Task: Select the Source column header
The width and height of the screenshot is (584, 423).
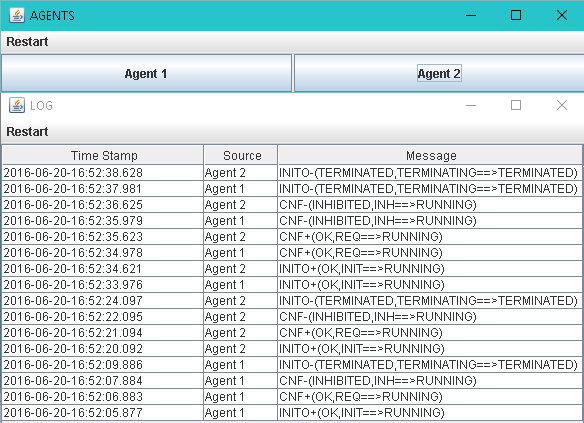Action: pyautogui.click(x=241, y=155)
